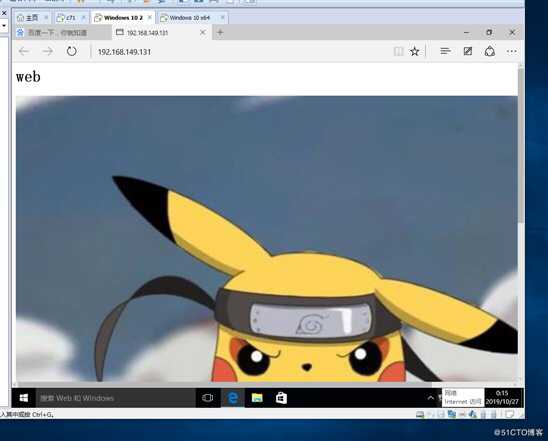Screen dimensions: 548x441
Task: Click the VMware sound device status icon
Action: pos(473,414)
